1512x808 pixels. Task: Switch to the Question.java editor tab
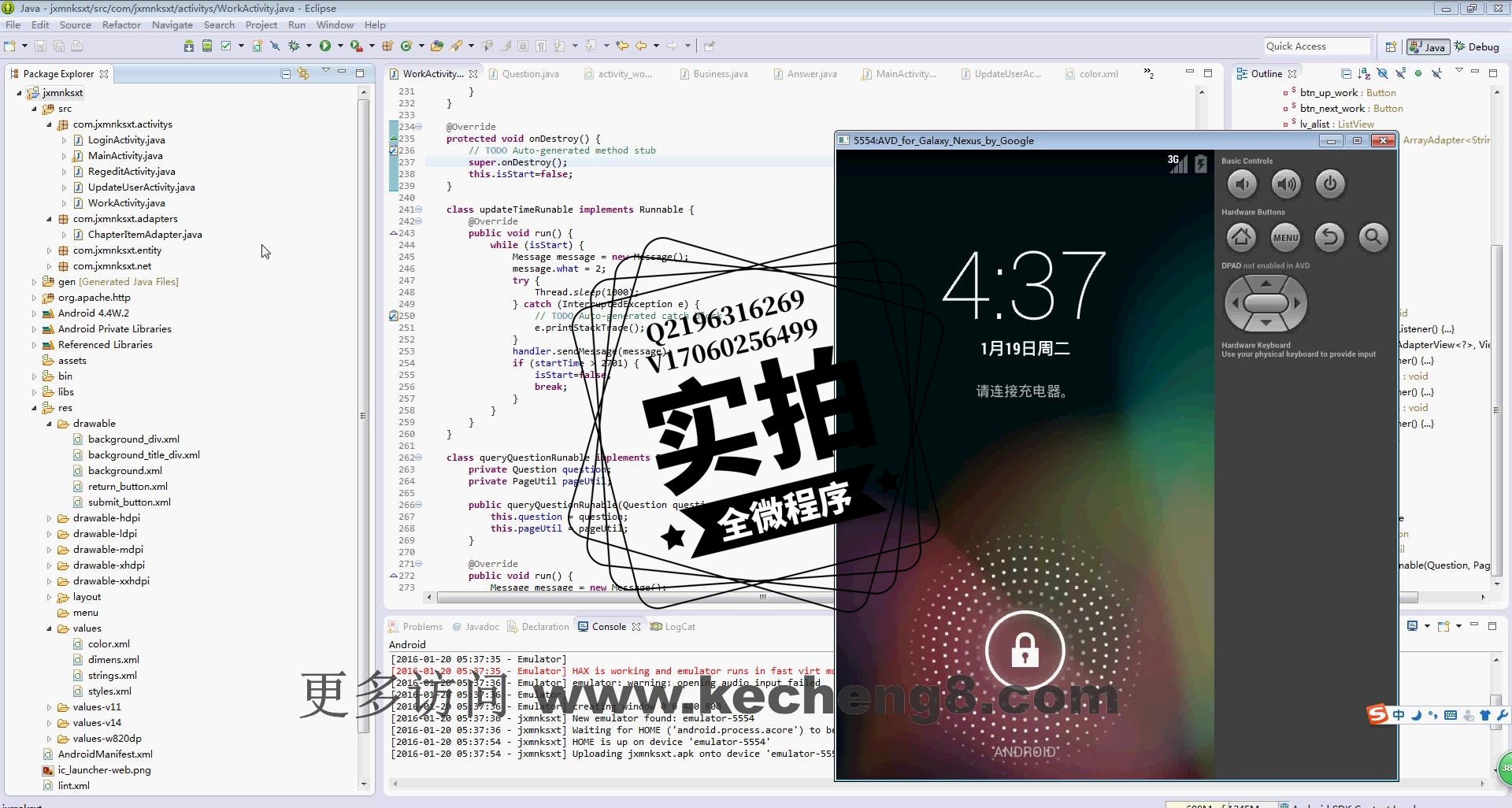524,74
